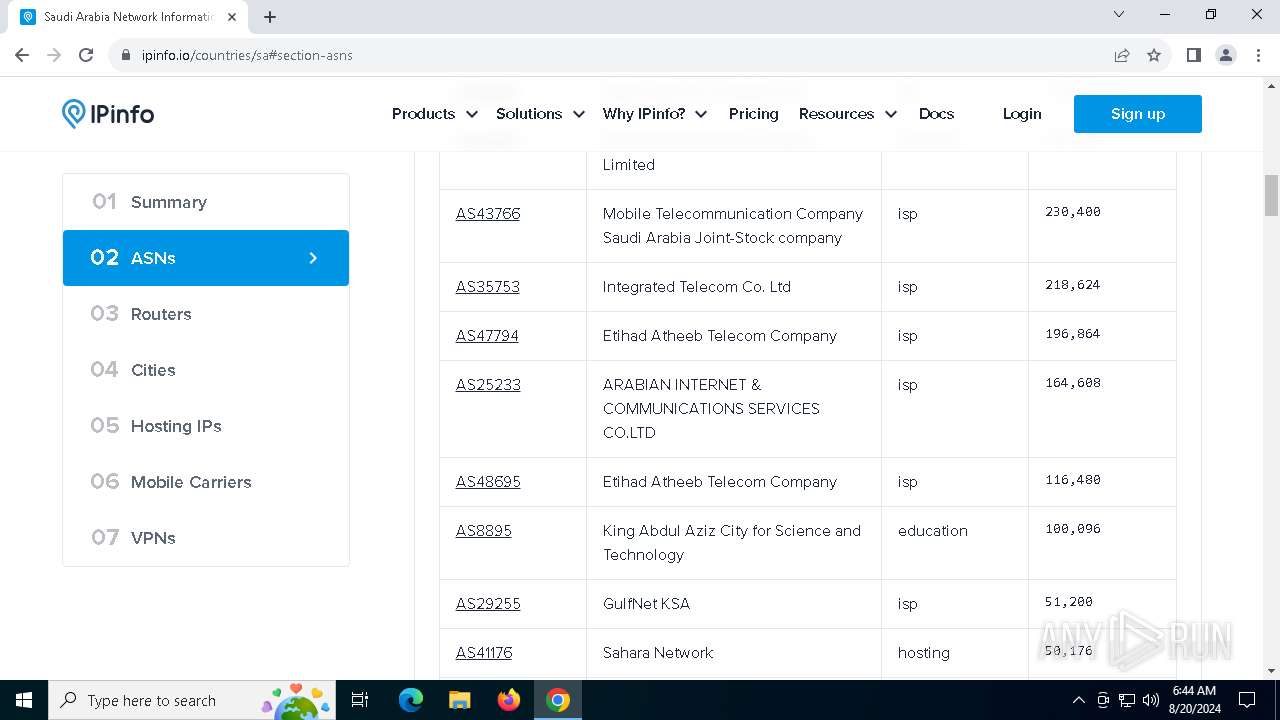1280x720 pixels.
Task: Jump to 06 Mobile Carriers section
Action: click(x=206, y=482)
